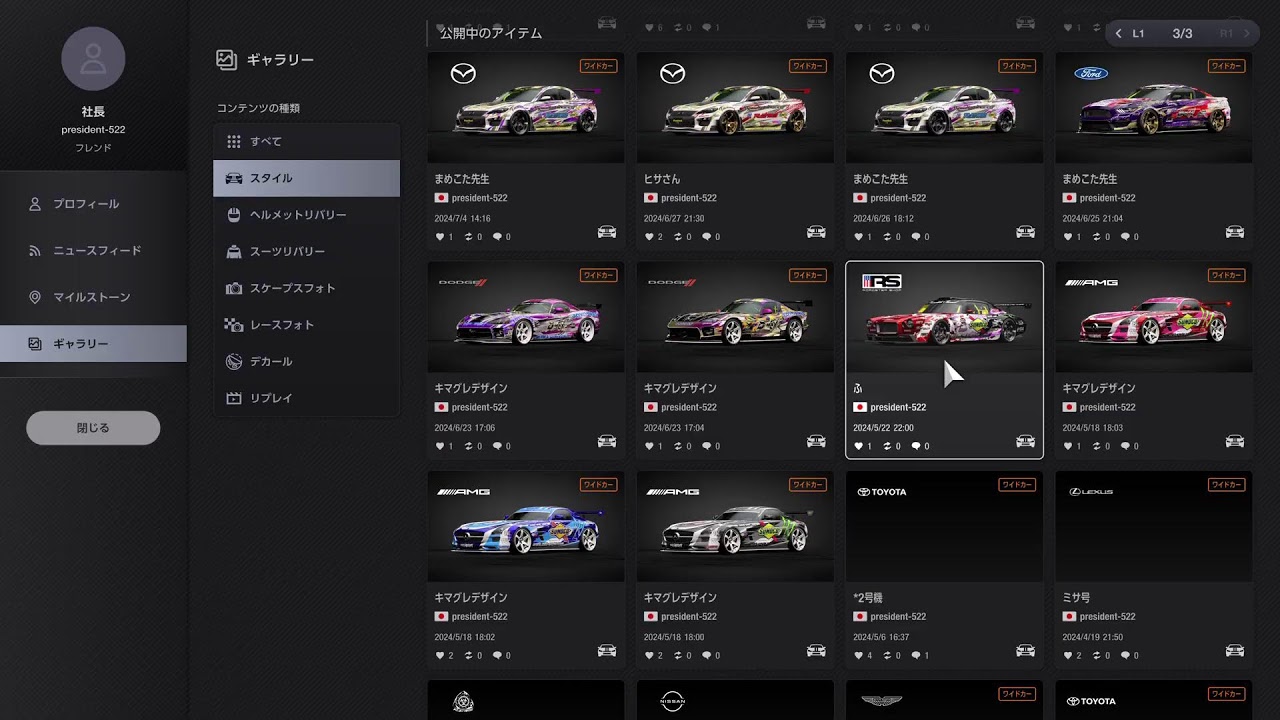The height and width of the screenshot is (720, 1280).
Task: Click the user avatar icon for 社長
Action: 93,59
